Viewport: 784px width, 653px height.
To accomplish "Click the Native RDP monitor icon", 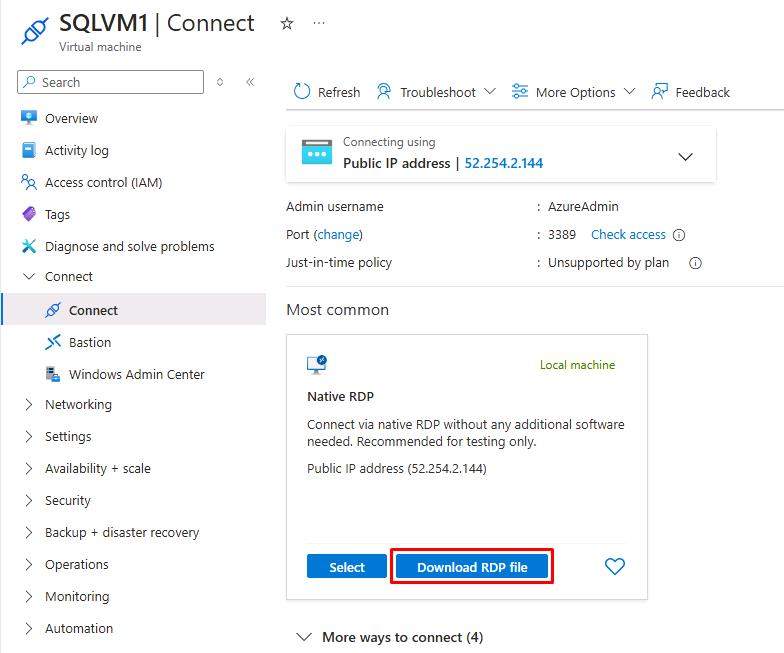I will click(x=316, y=364).
